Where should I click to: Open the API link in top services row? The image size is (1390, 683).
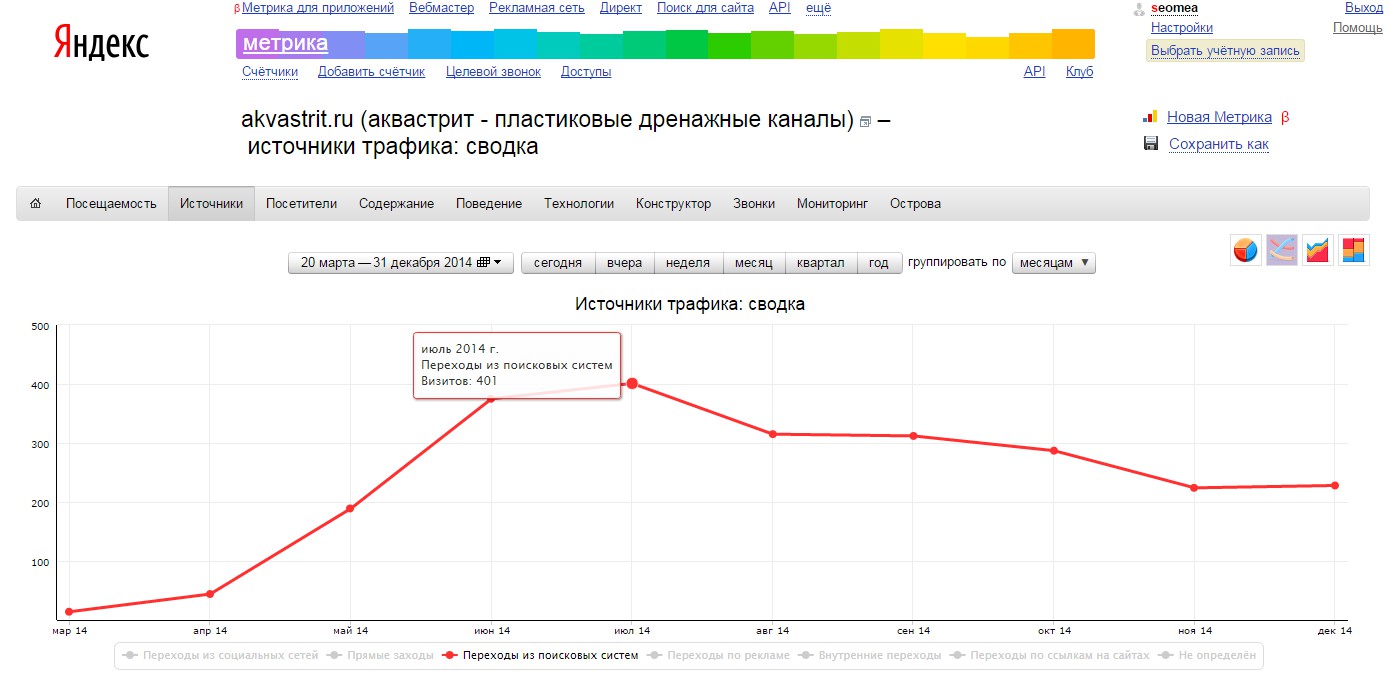point(780,8)
